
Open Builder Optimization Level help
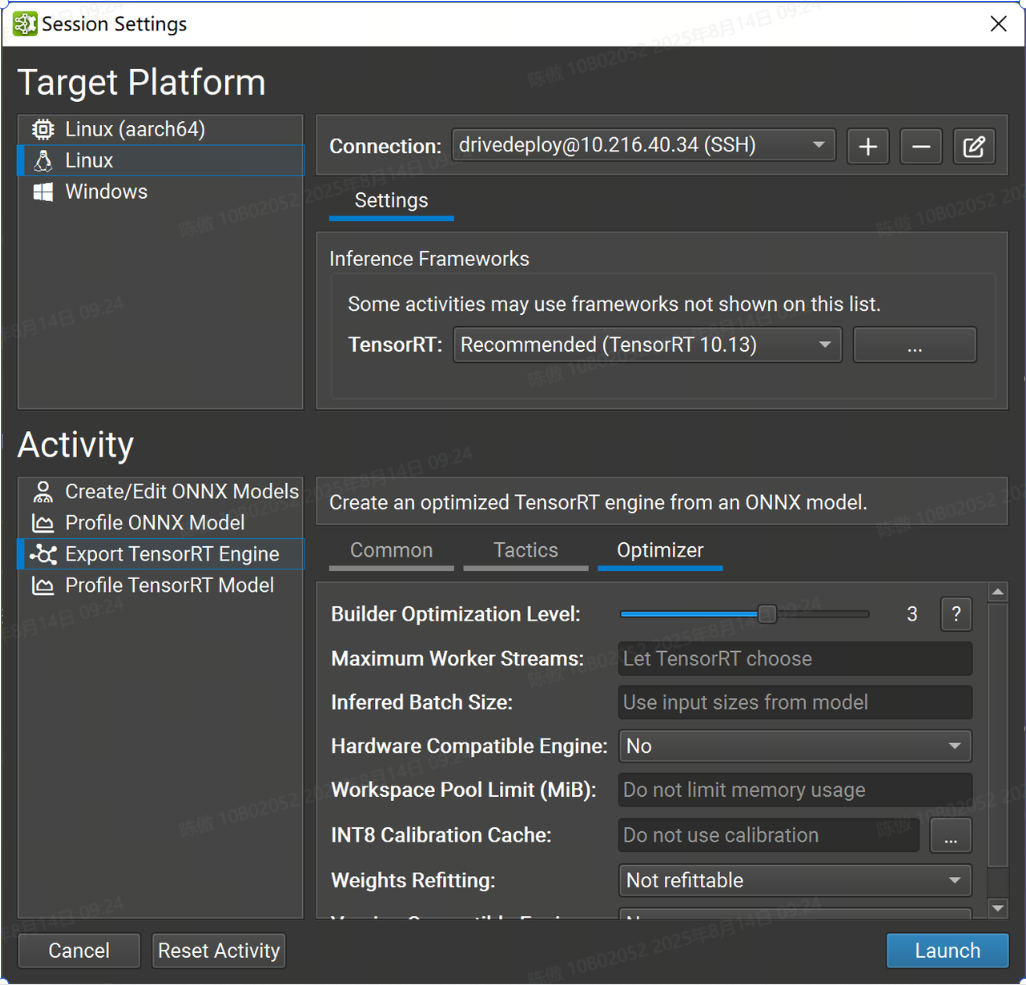coord(956,614)
